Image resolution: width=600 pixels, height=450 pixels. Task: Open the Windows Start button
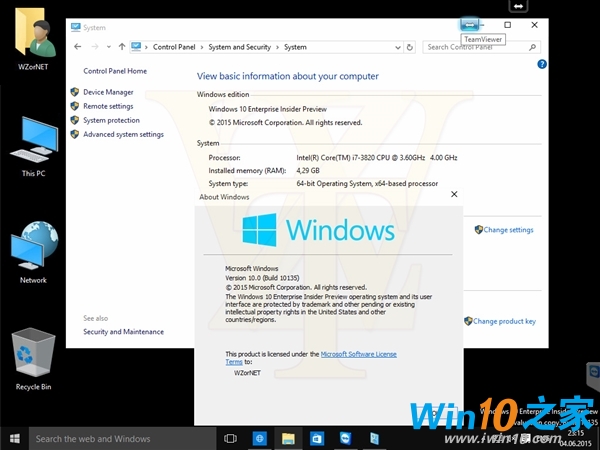tap(14, 438)
